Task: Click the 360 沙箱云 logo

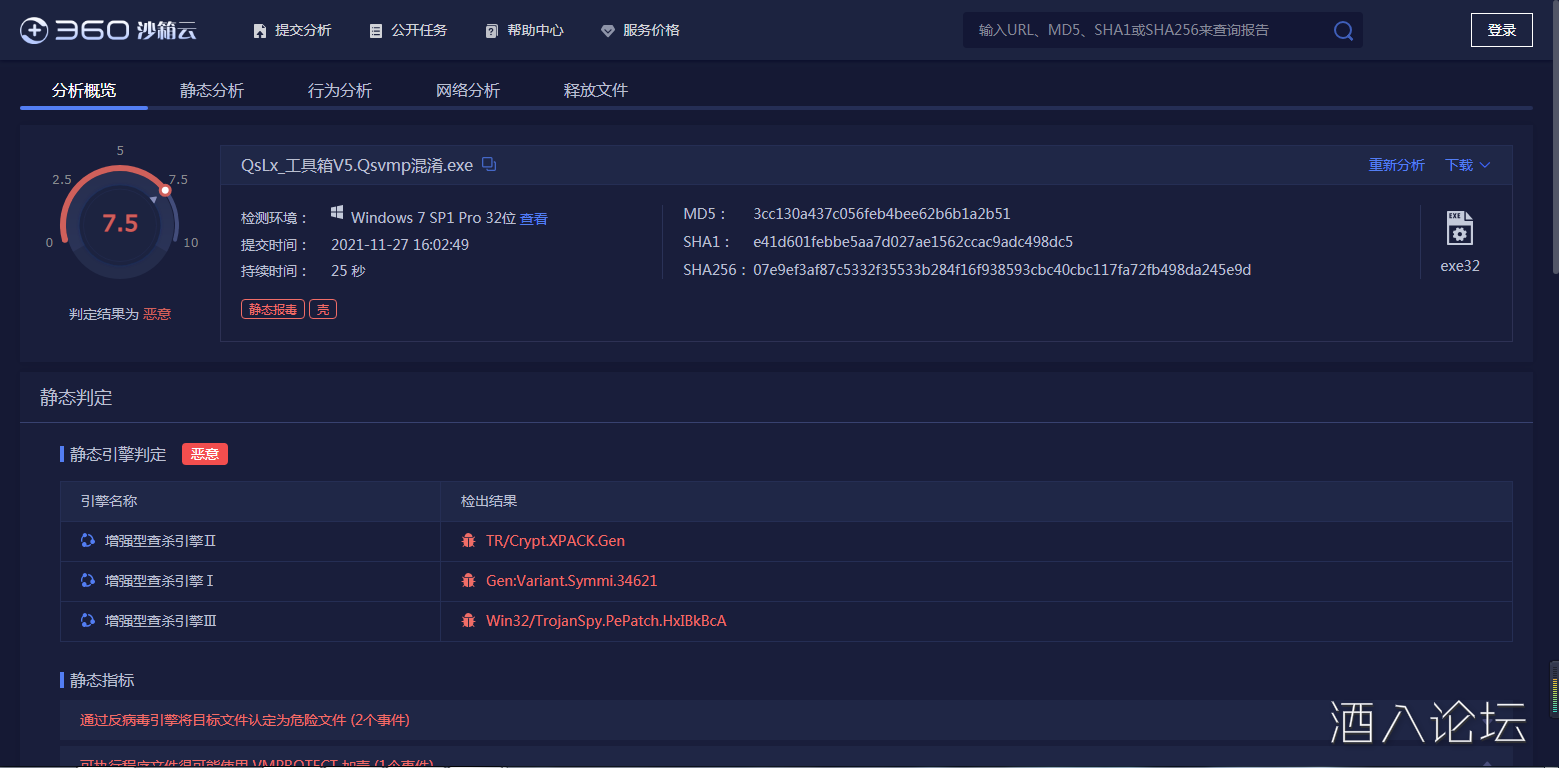Action: pyautogui.click(x=108, y=31)
